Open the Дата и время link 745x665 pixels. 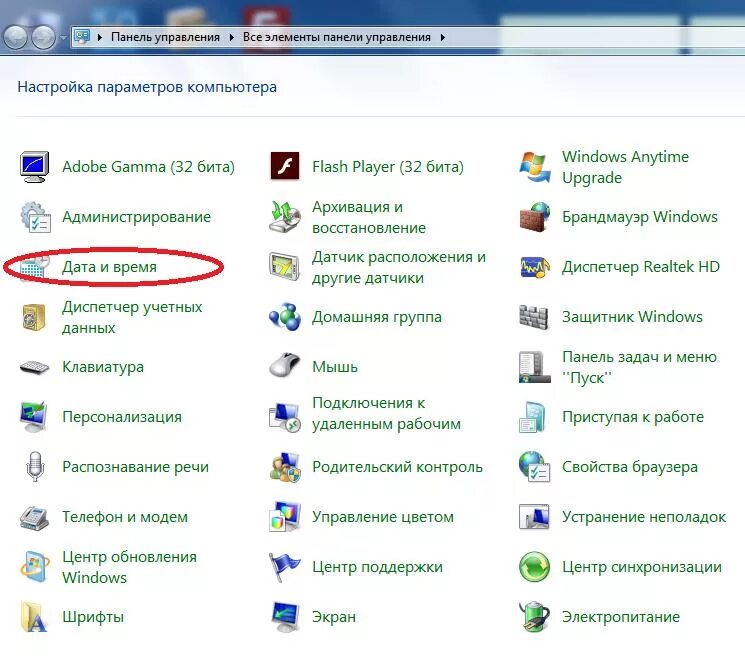[109, 267]
